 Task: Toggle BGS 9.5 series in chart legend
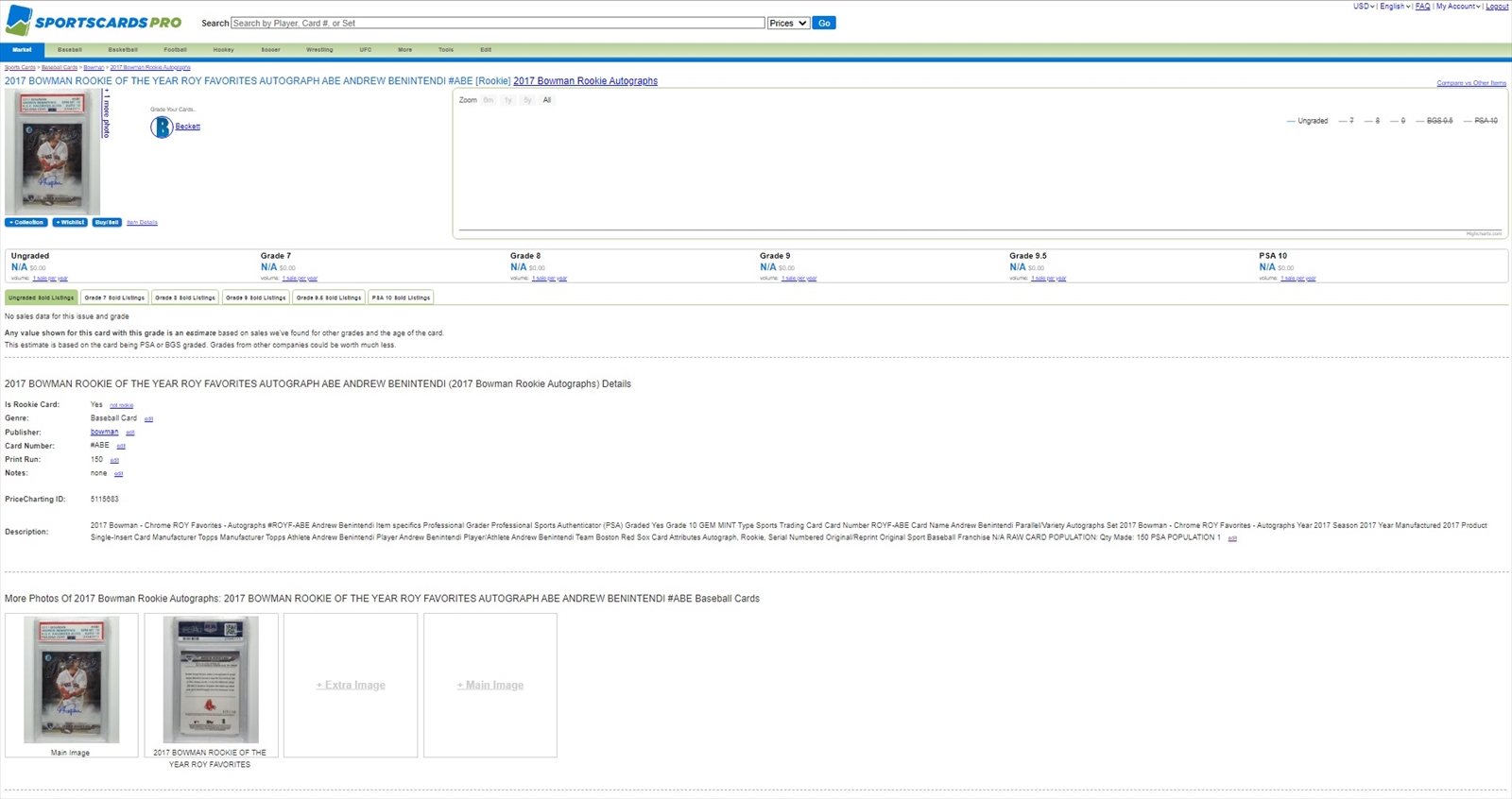point(1435,121)
